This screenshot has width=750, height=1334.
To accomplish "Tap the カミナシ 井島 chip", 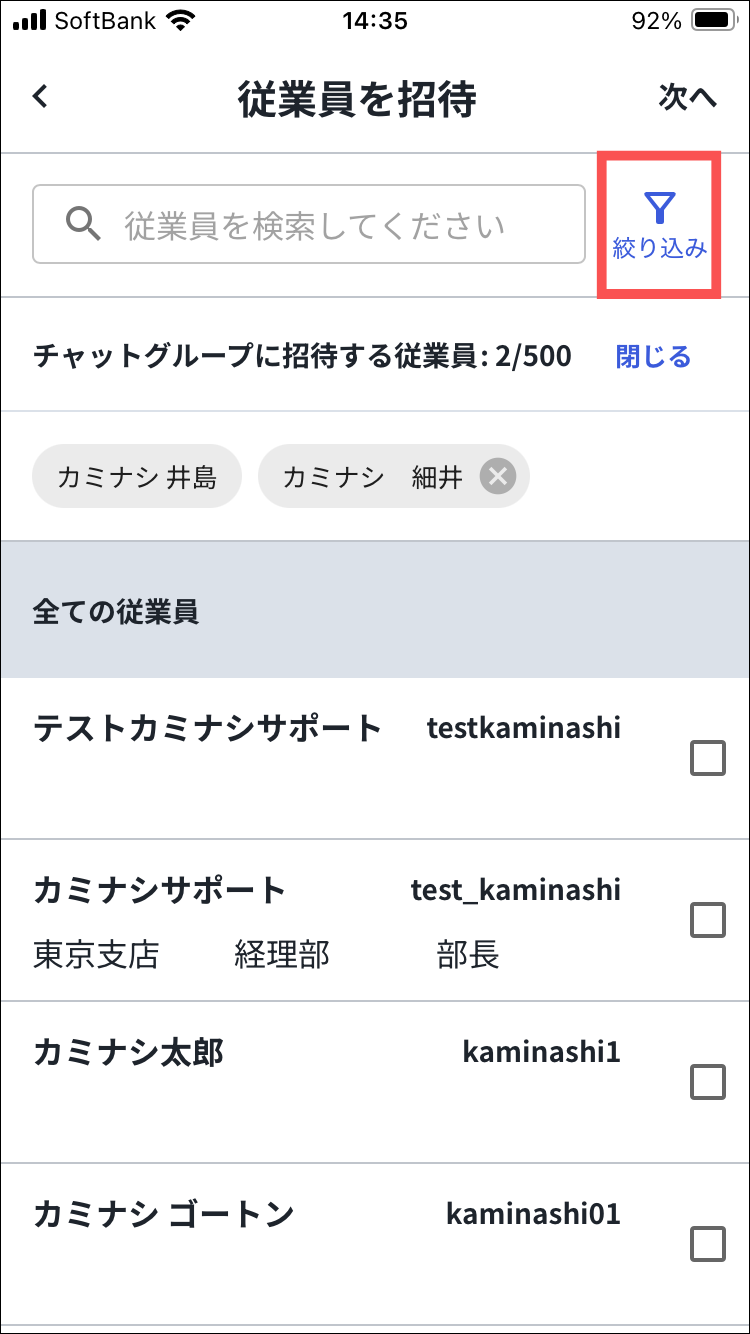I will pyautogui.click(x=137, y=477).
